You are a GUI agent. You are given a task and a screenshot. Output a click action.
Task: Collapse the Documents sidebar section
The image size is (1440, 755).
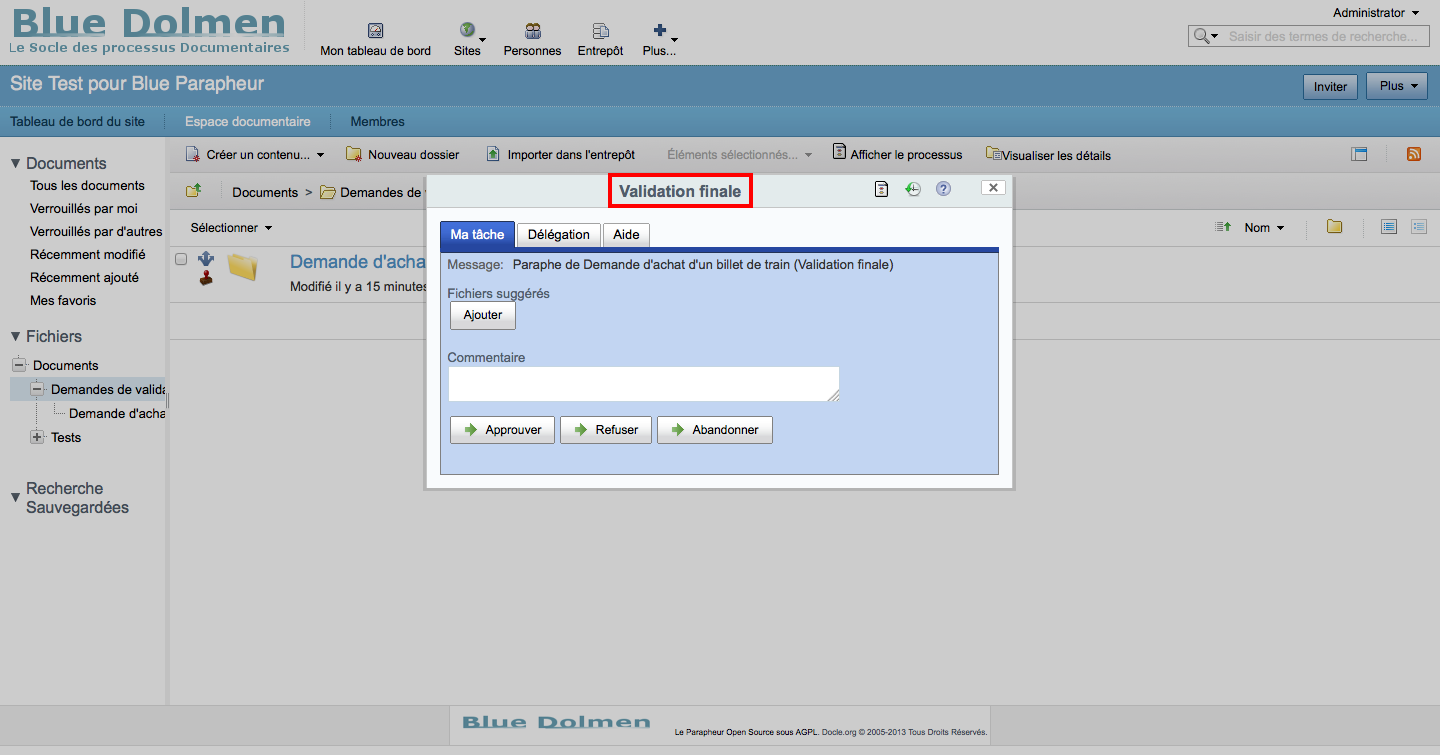[15, 163]
